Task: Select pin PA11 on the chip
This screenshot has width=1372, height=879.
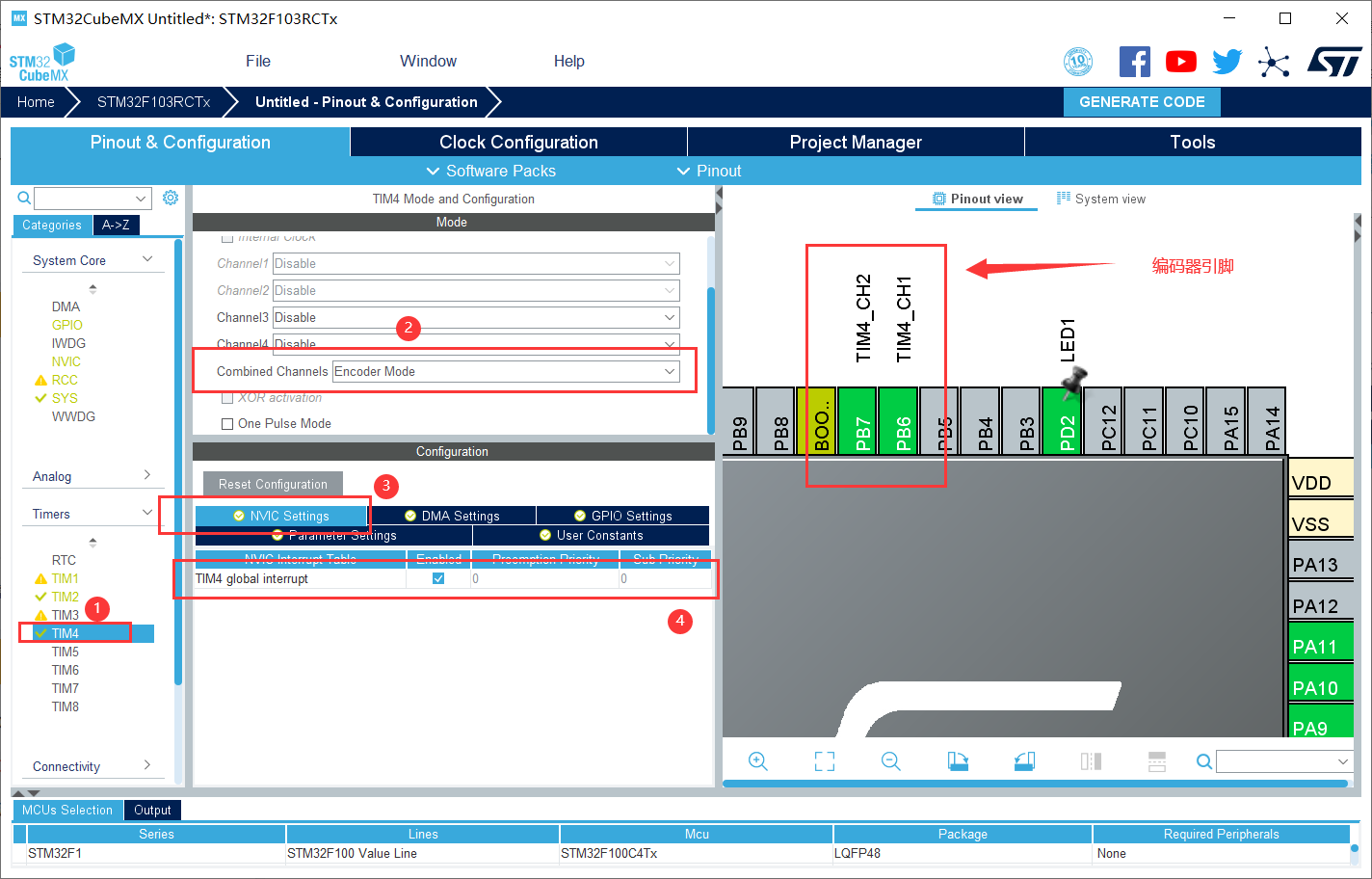Action: pos(1321,643)
